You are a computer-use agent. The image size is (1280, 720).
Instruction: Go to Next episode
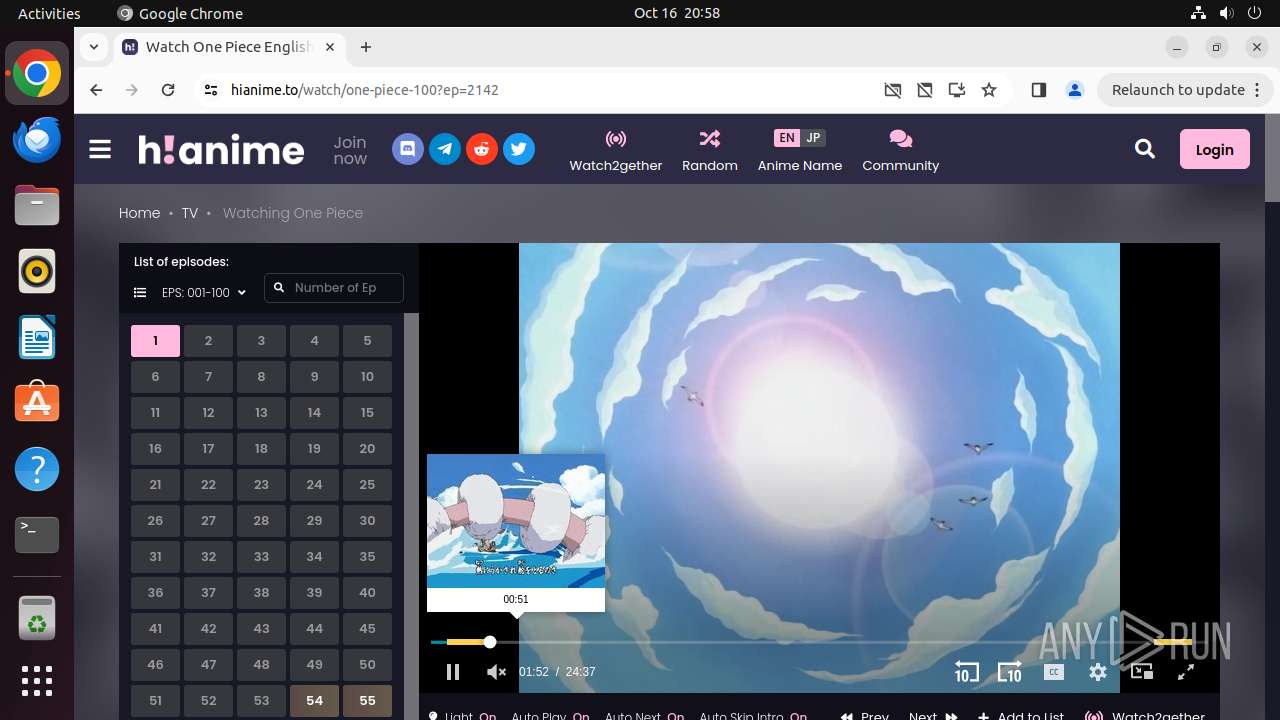(933, 715)
